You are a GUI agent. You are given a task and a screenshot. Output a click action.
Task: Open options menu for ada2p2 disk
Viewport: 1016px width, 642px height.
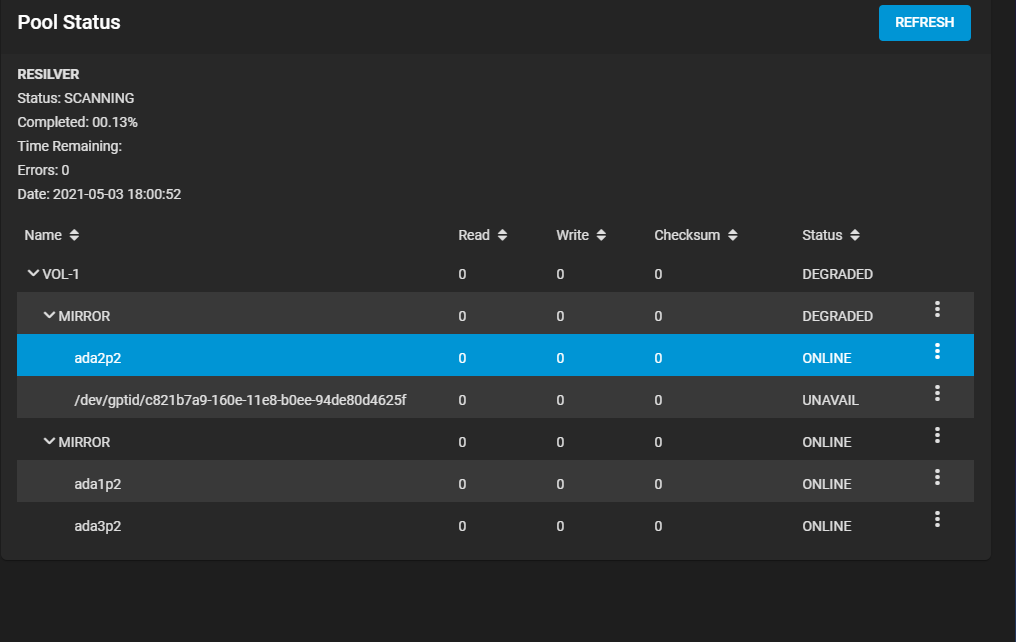tap(937, 351)
